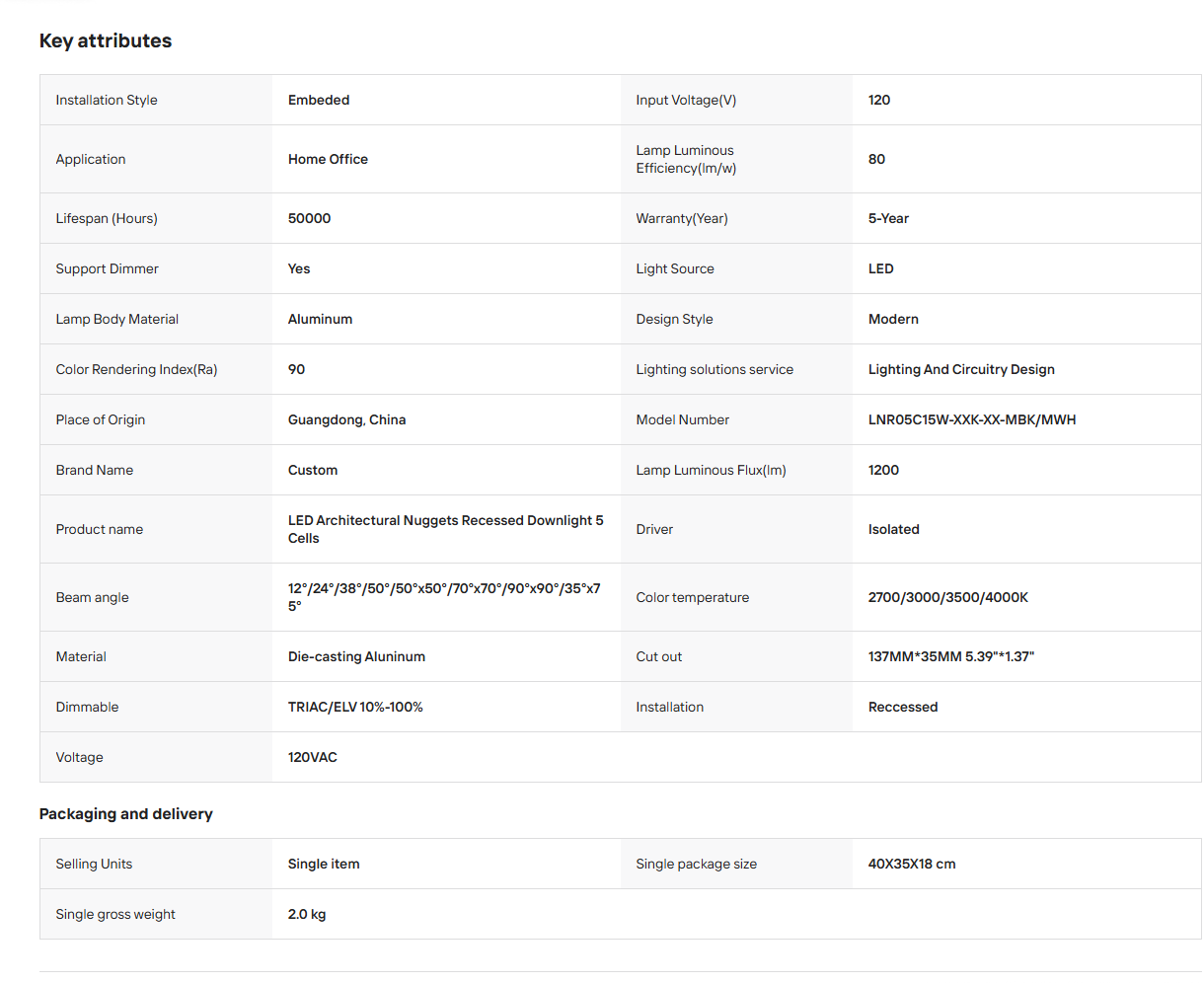Select the Input Voltage(V) label
Screen dimensions: 1204x983
coord(686,100)
